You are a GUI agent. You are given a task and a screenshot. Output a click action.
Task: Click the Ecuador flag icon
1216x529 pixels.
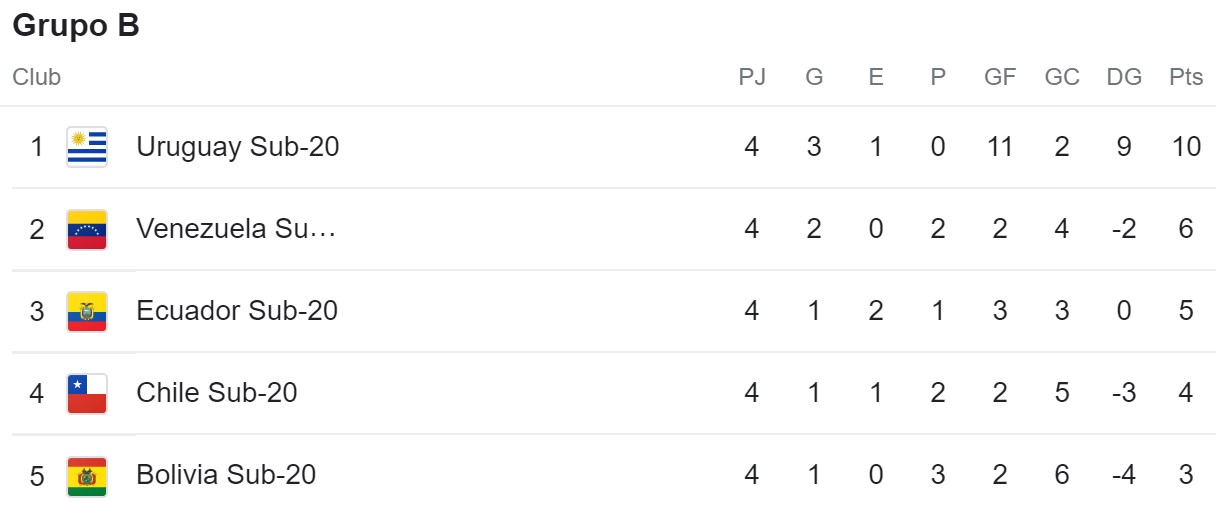point(87,311)
